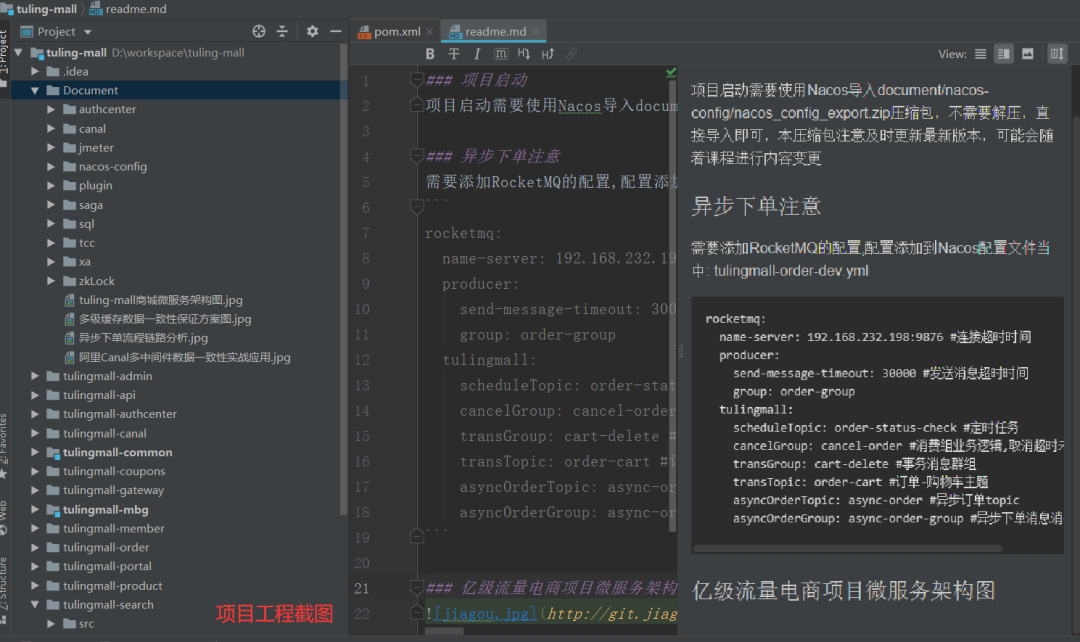Switch view to editor only
This screenshot has width=1080, height=642.
click(980, 54)
